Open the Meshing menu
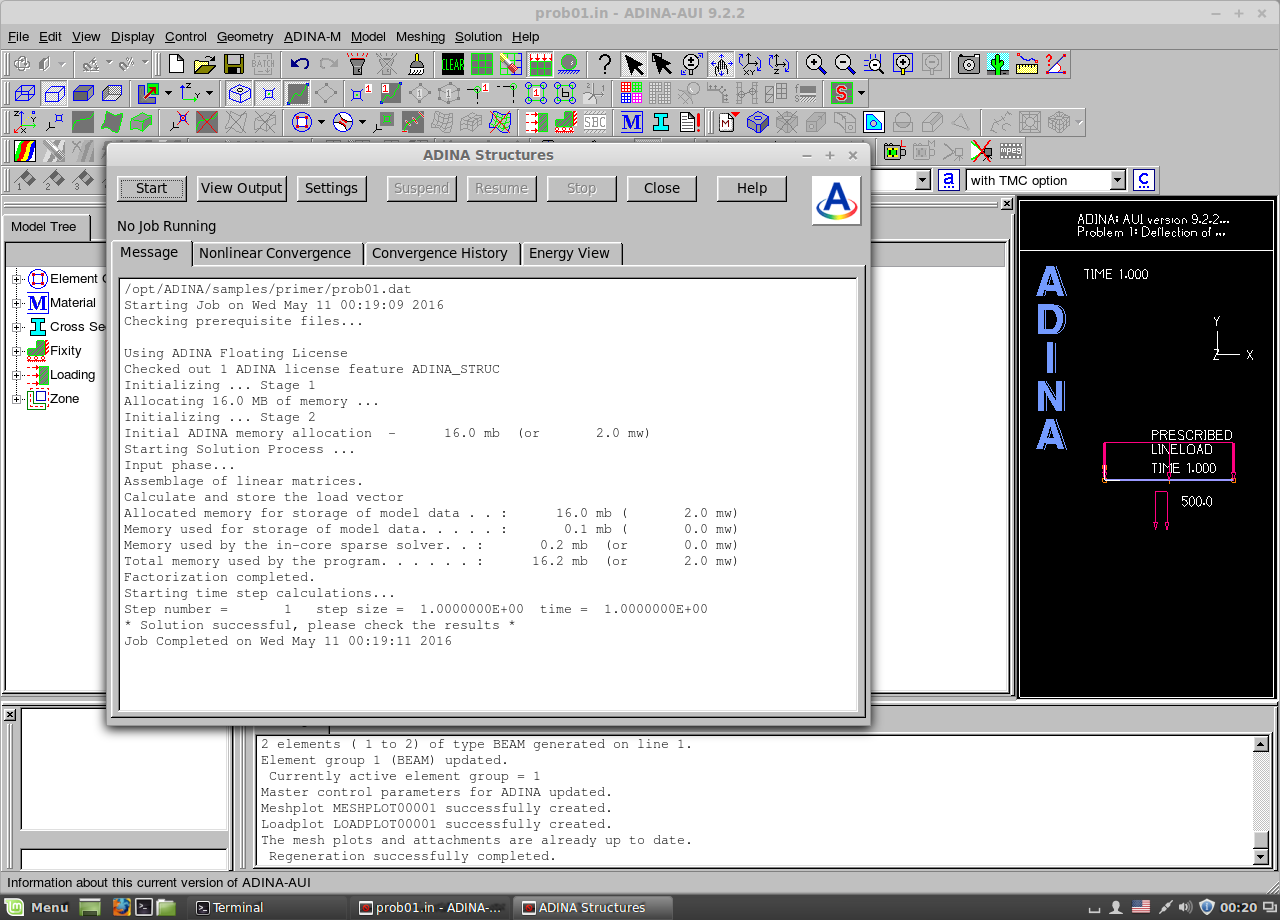This screenshot has width=1280, height=920. (420, 37)
